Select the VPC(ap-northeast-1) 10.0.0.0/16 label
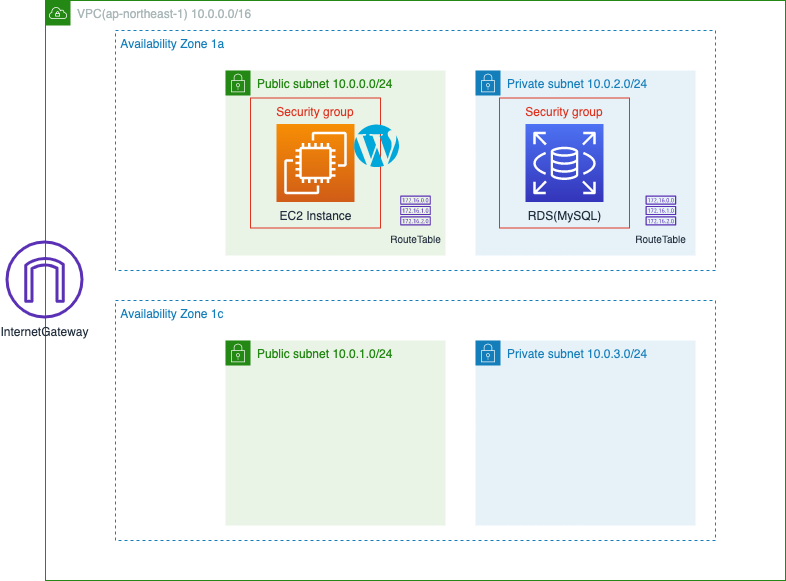786x581 pixels. click(x=164, y=14)
